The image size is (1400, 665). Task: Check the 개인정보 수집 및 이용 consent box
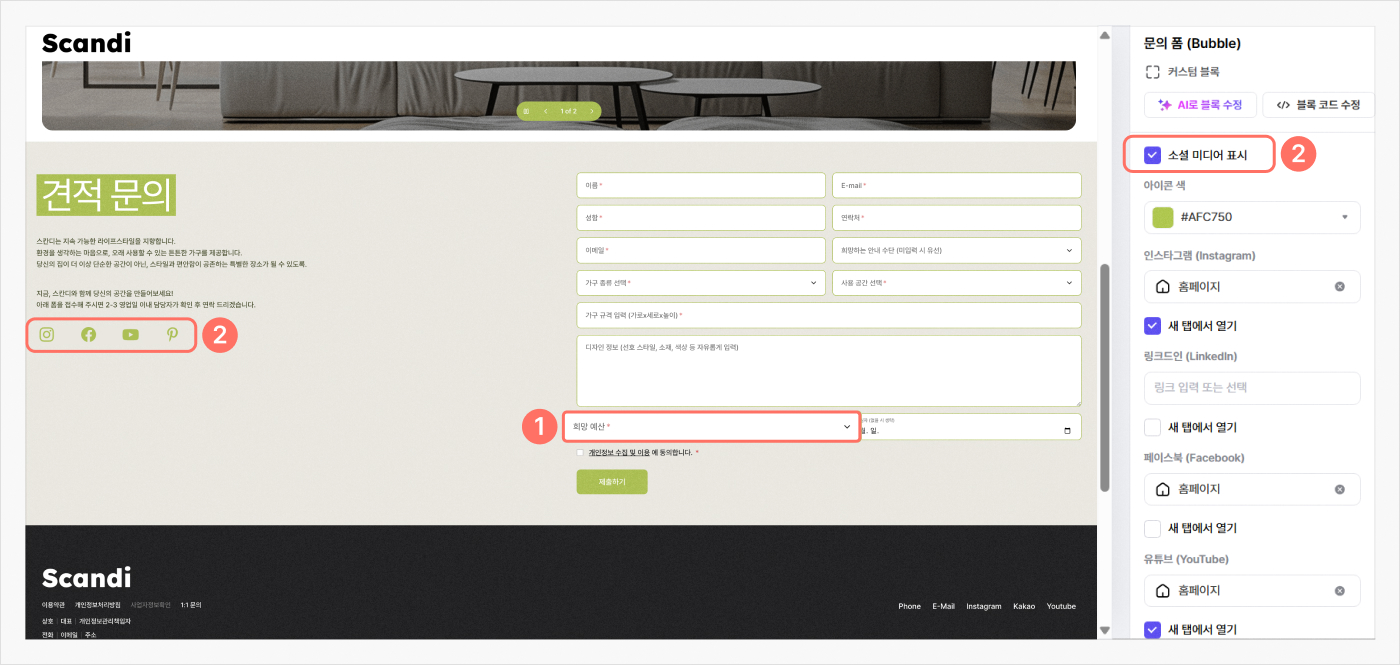click(x=581, y=453)
